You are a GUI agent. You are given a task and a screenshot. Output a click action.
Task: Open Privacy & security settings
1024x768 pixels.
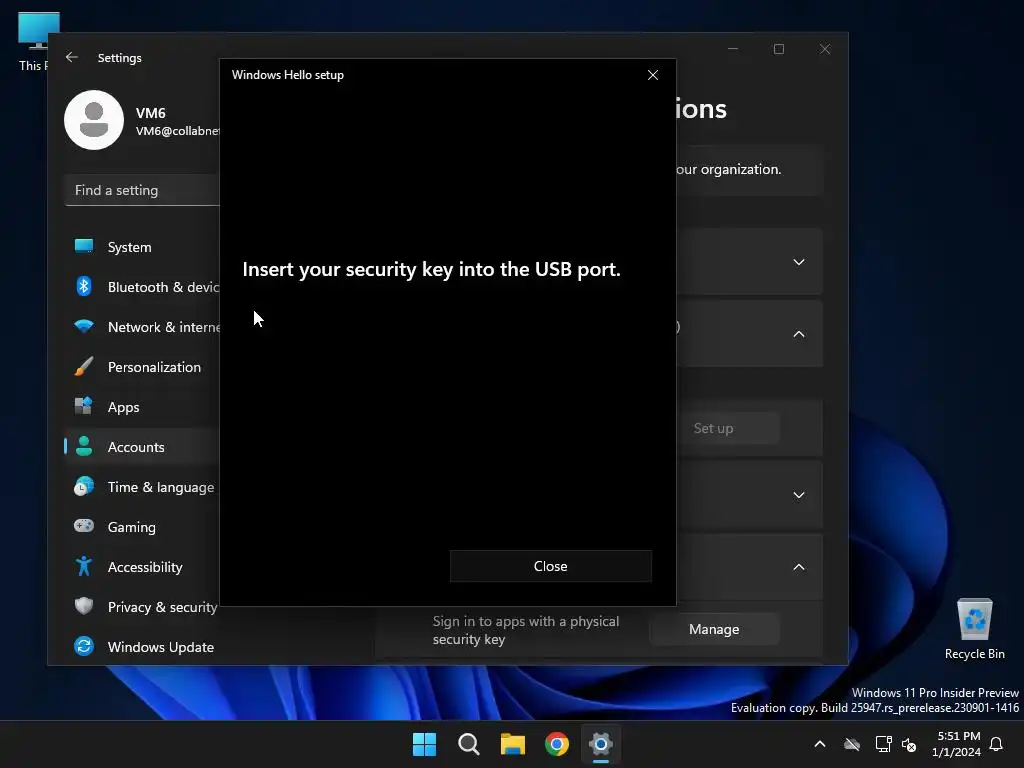pos(142,607)
